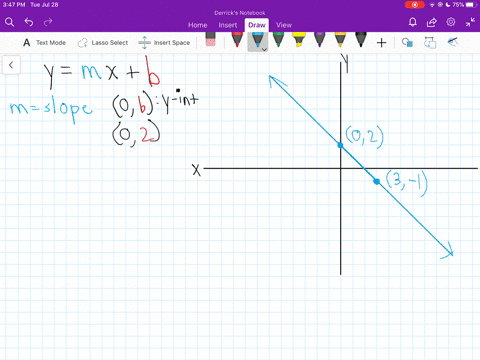Open the notifications bell
Screen dimensions: 480x360
coord(413,22)
